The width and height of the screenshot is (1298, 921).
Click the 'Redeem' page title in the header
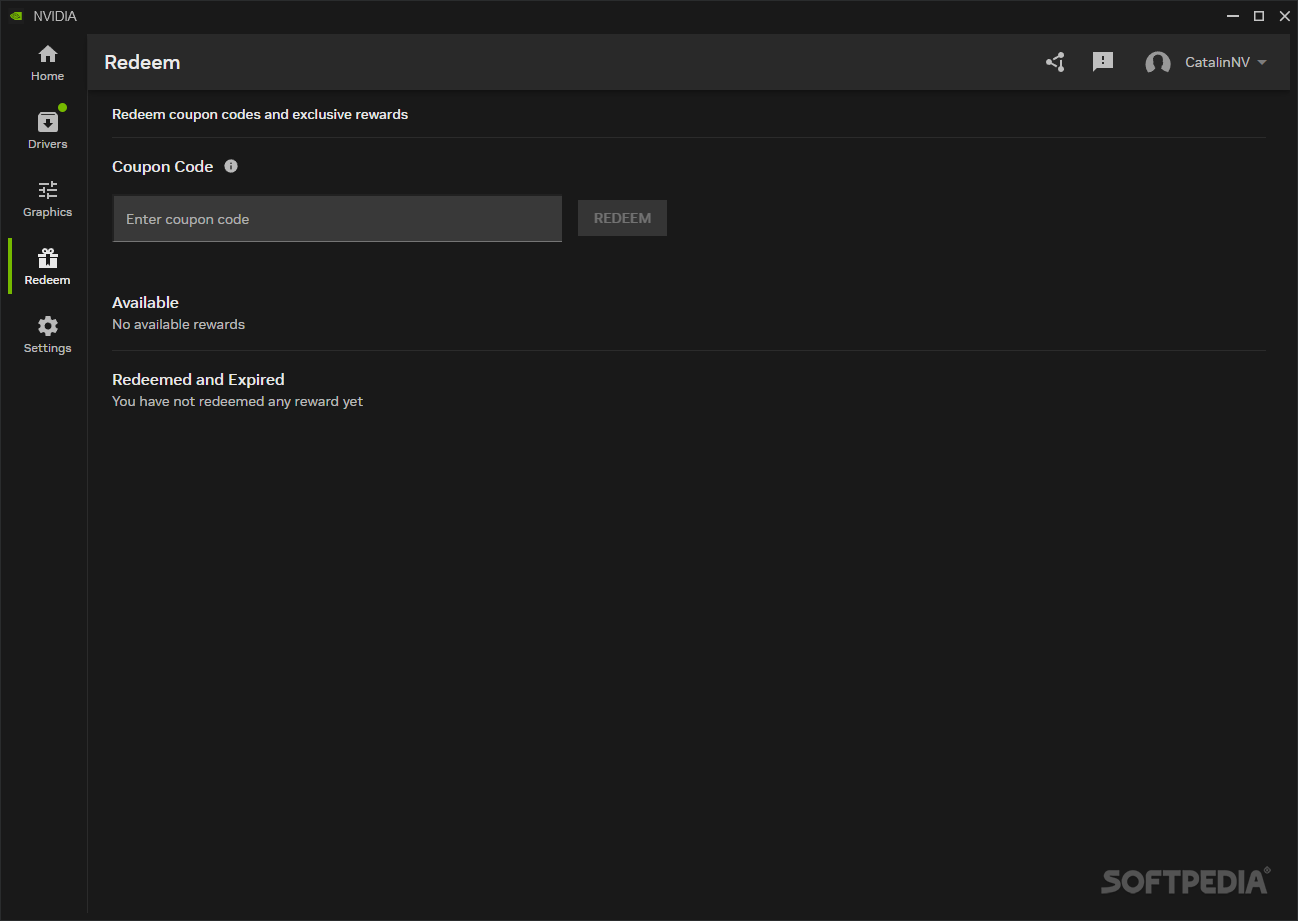[142, 62]
